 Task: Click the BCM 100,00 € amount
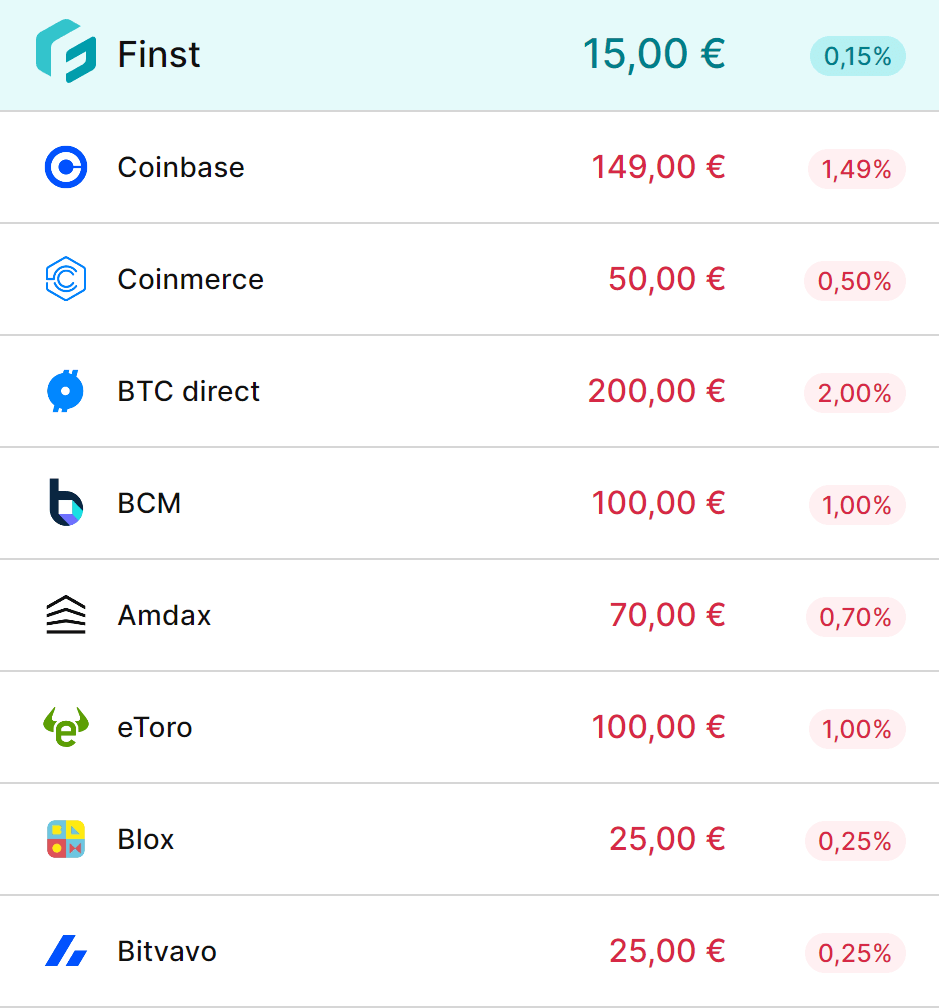coord(658,502)
